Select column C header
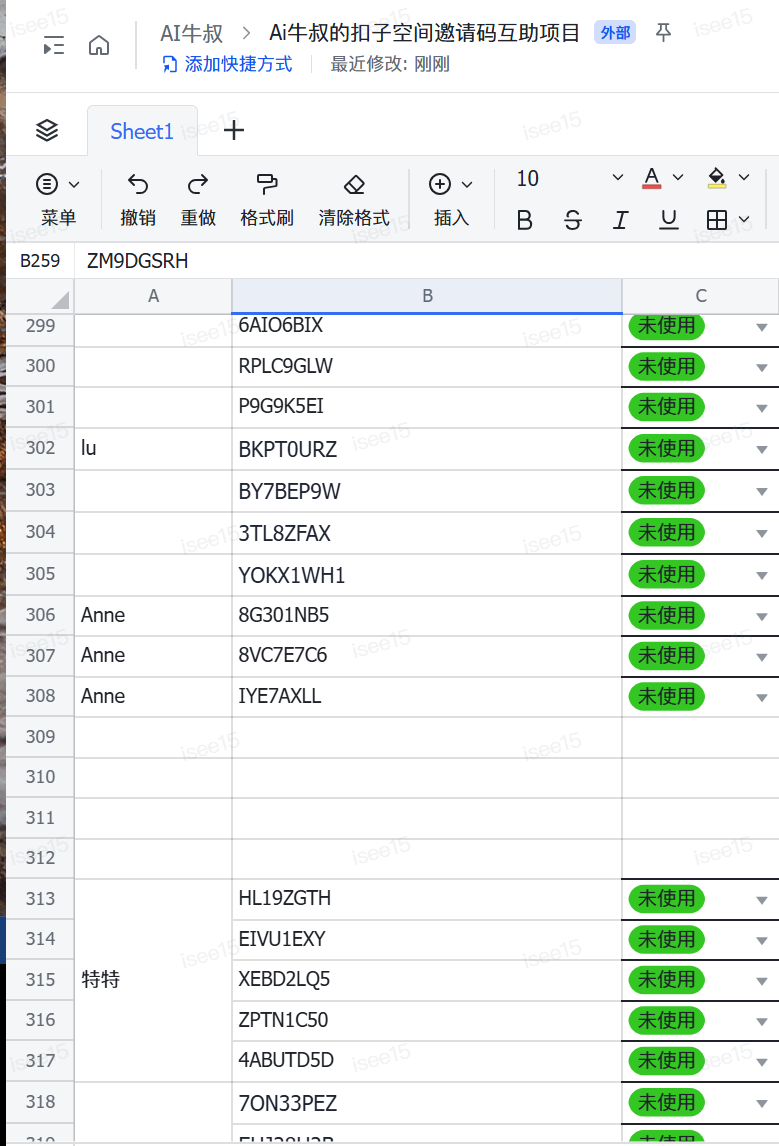 (x=700, y=296)
